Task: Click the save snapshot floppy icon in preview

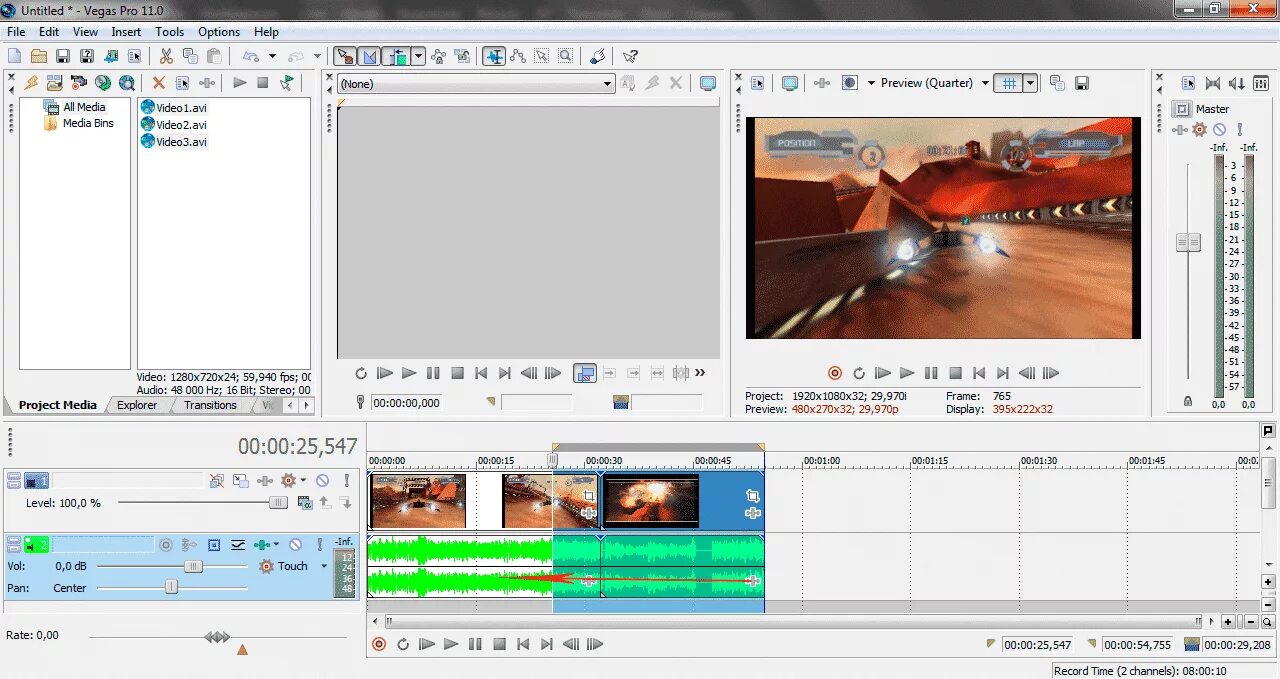Action: [x=1081, y=83]
